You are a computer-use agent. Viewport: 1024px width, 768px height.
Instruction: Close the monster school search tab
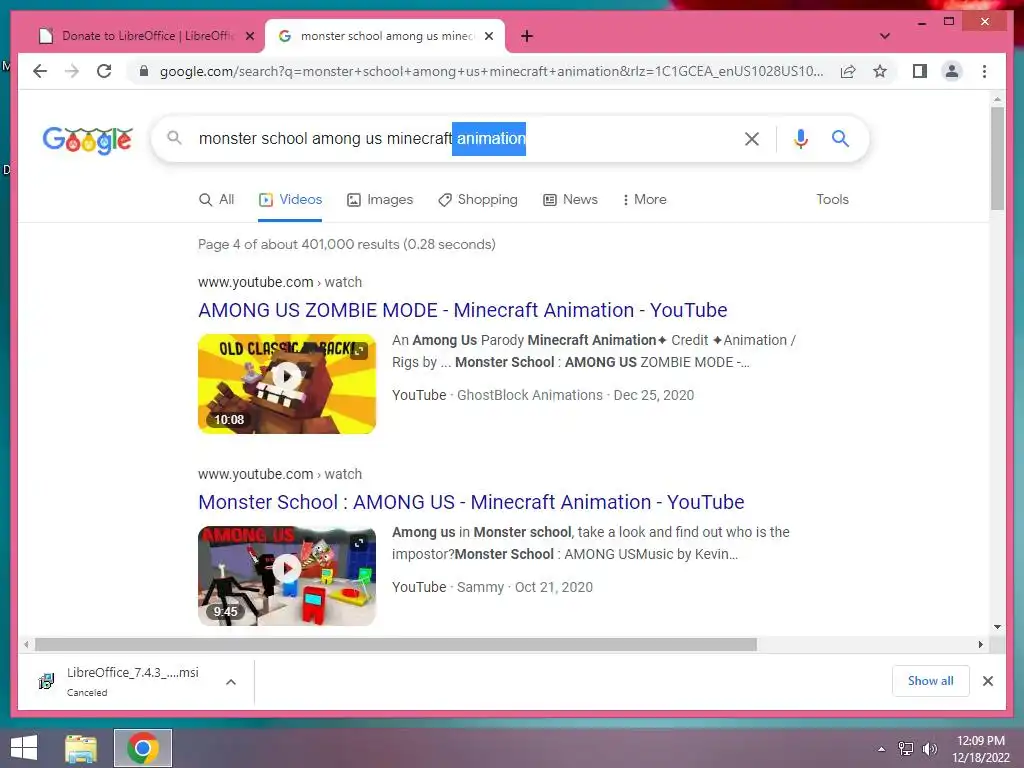488,36
